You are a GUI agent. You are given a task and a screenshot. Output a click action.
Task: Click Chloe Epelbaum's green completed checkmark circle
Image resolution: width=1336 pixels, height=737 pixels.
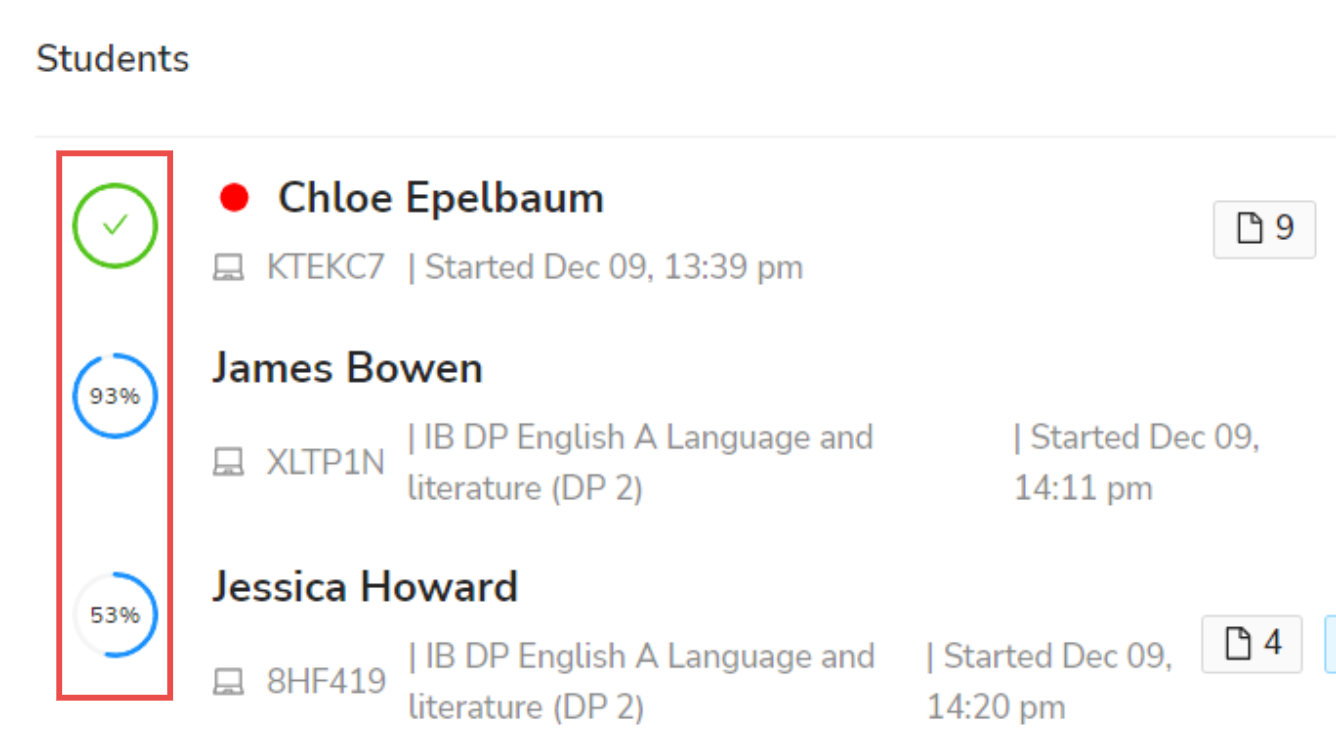pos(115,226)
